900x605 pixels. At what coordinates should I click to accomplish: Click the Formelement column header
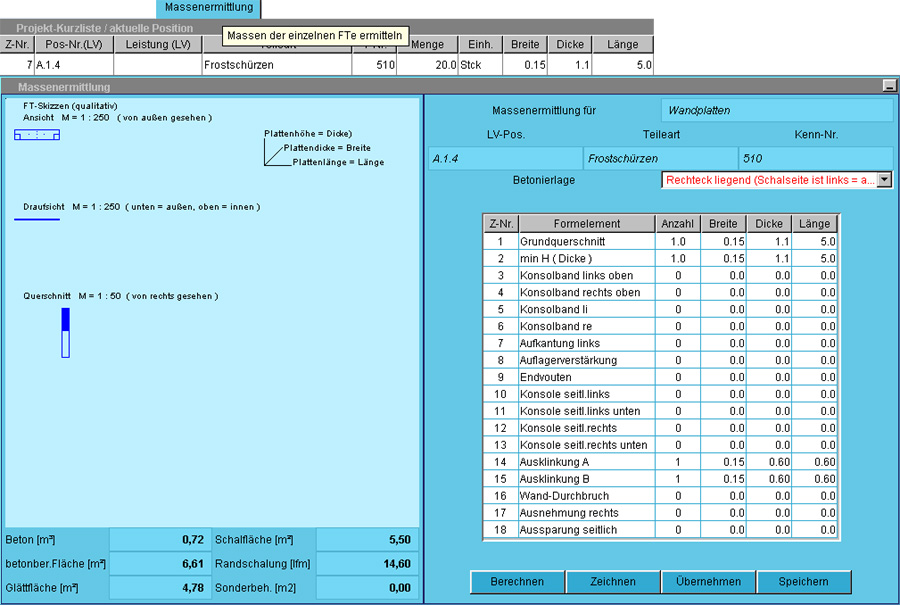click(587, 223)
